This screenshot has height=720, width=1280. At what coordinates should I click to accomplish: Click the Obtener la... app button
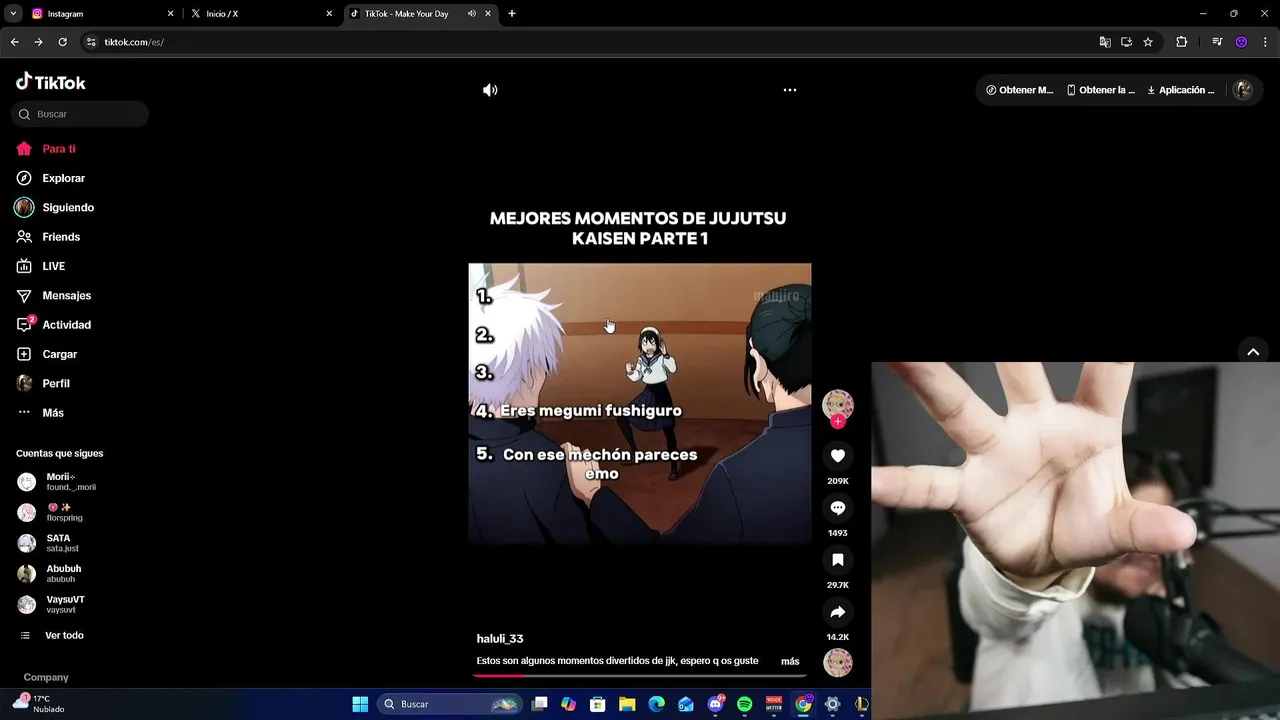(1100, 90)
